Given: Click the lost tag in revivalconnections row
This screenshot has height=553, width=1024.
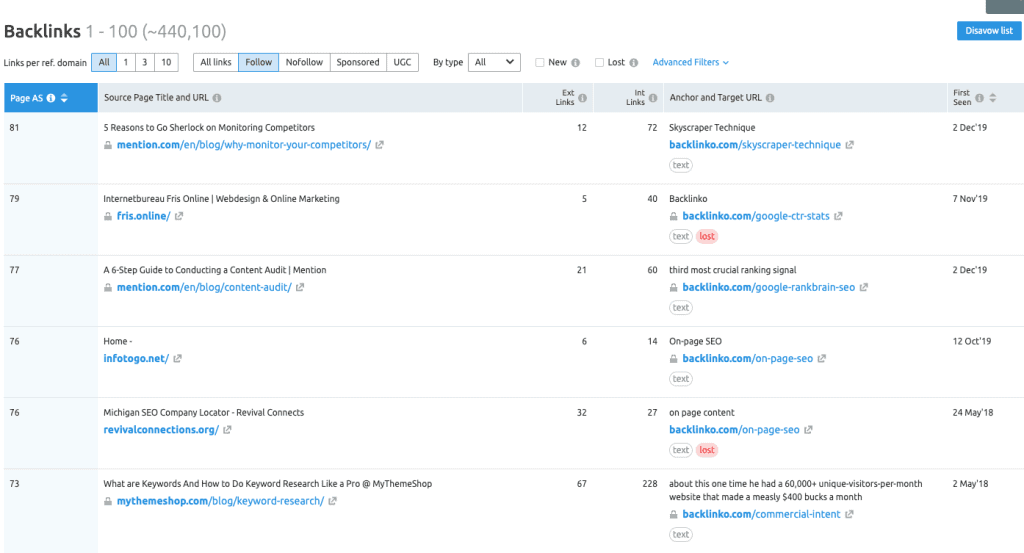Looking at the screenshot, I should [x=707, y=450].
